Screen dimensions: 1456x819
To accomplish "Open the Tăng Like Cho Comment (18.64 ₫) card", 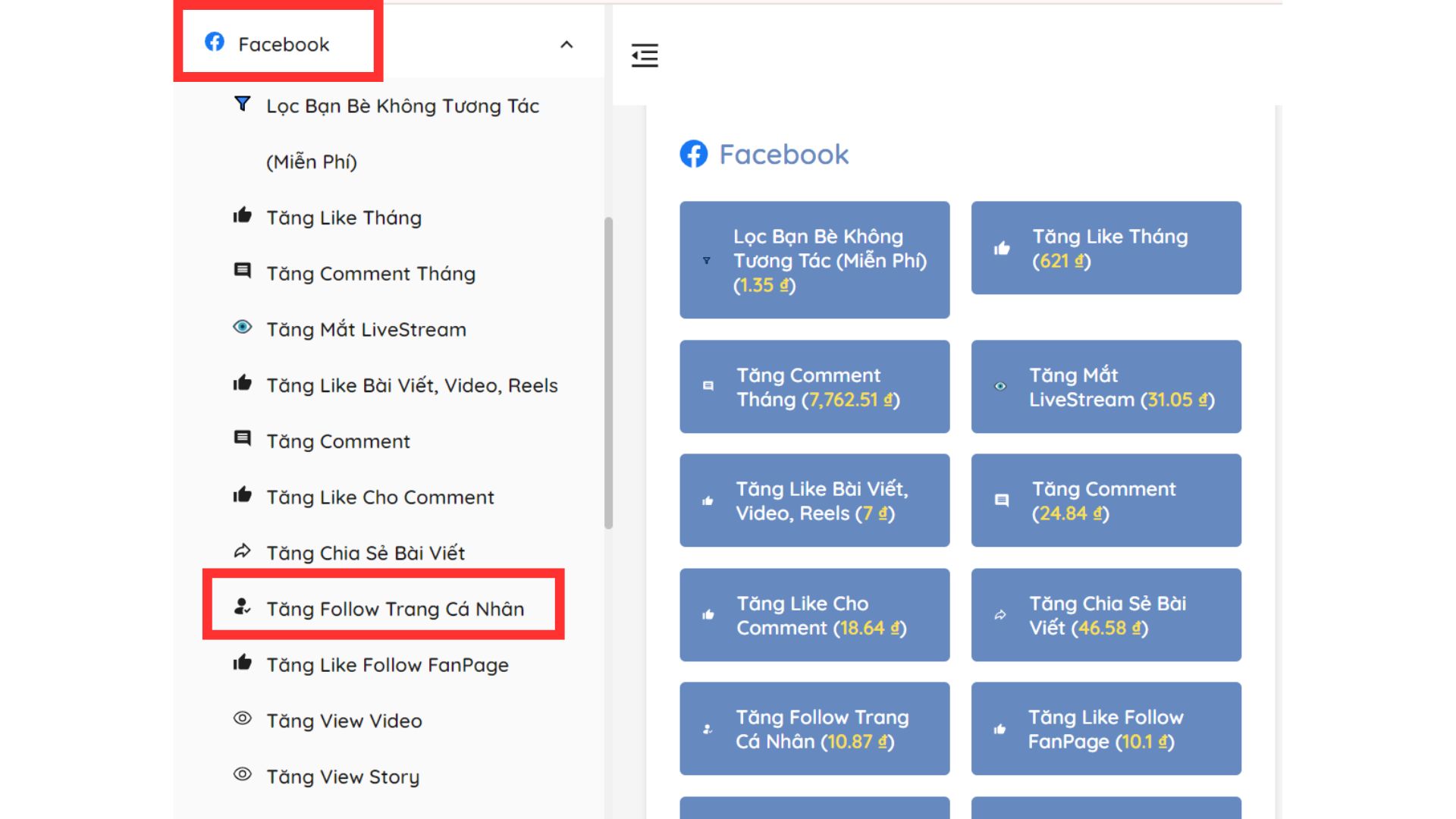I will [814, 615].
